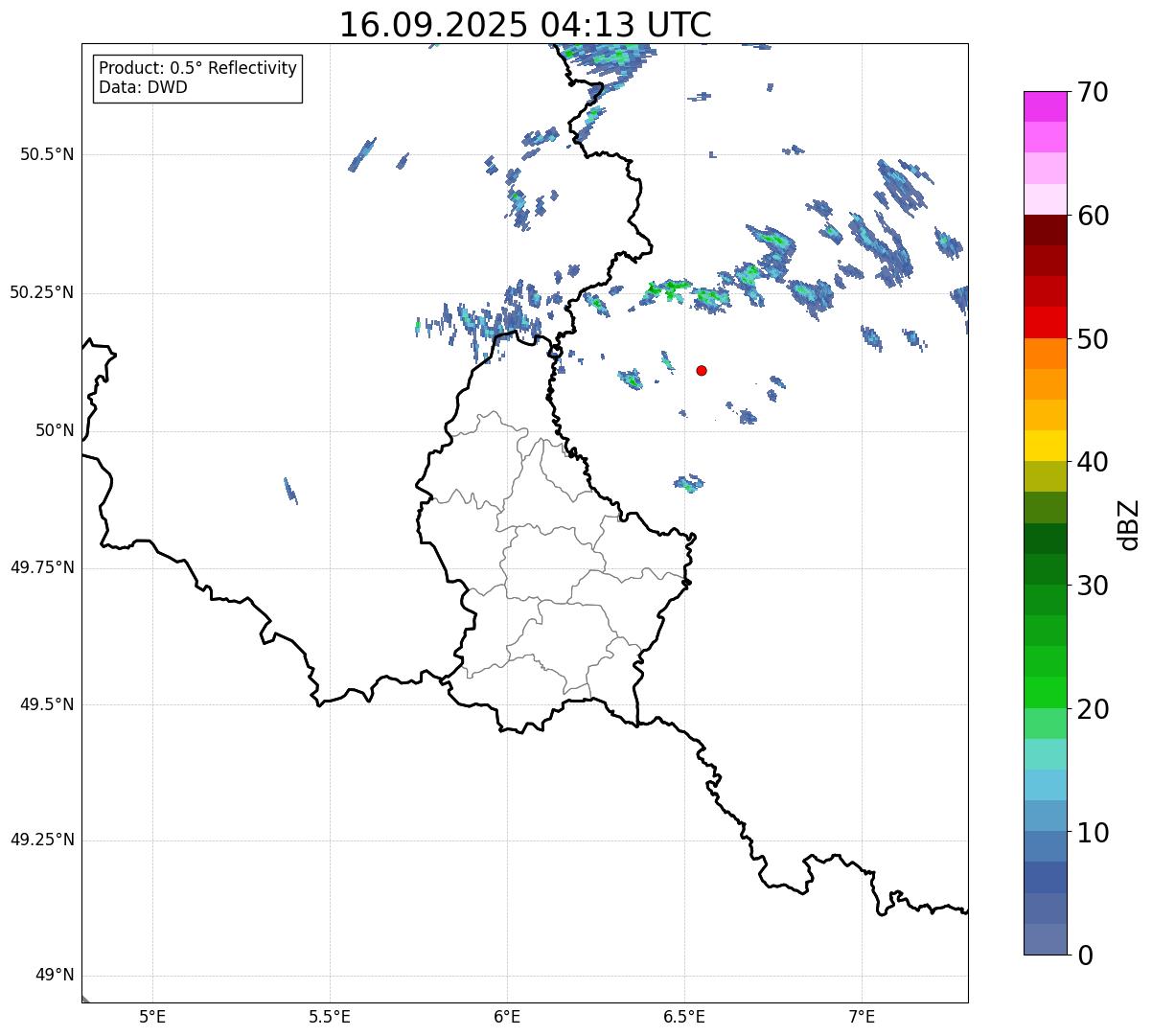Click the 50.25°N latitude label
This screenshot has height=1036, width=1152.
[41, 292]
